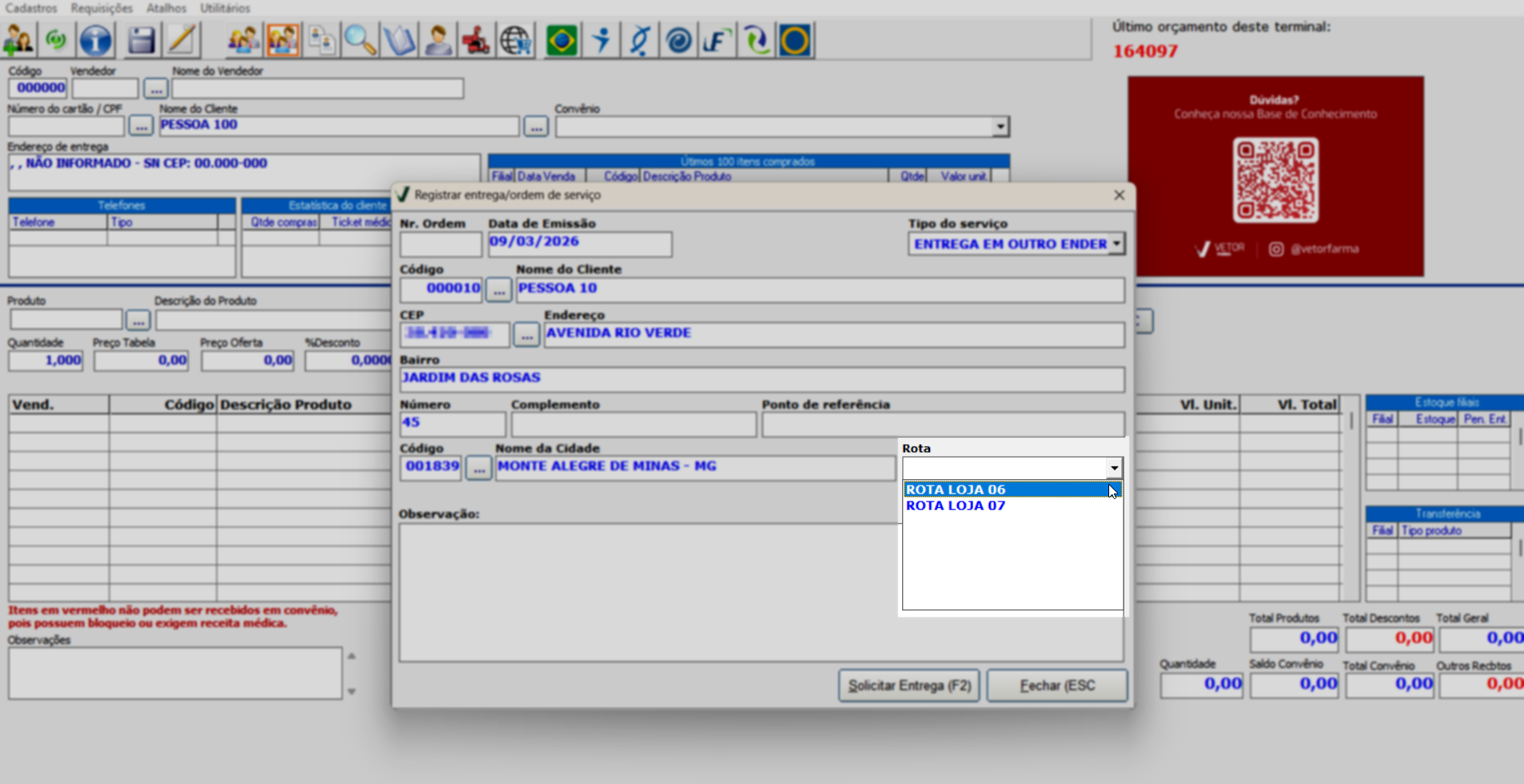Click the Brazil flag icon
This screenshot has height=784, width=1524.
561,40
